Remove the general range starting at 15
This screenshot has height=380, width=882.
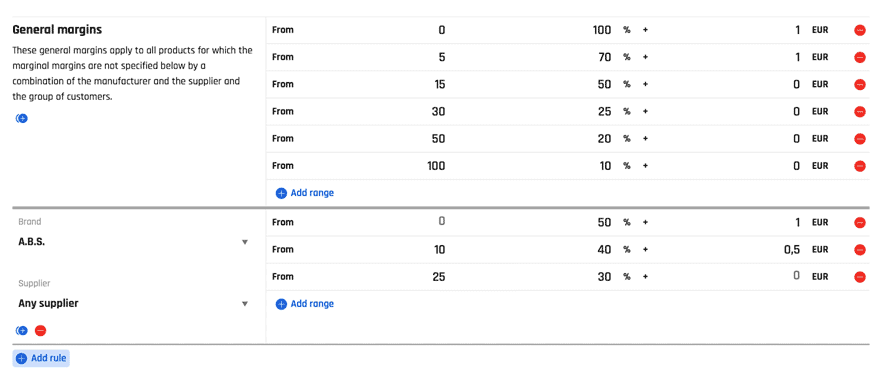pyautogui.click(x=860, y=84)
